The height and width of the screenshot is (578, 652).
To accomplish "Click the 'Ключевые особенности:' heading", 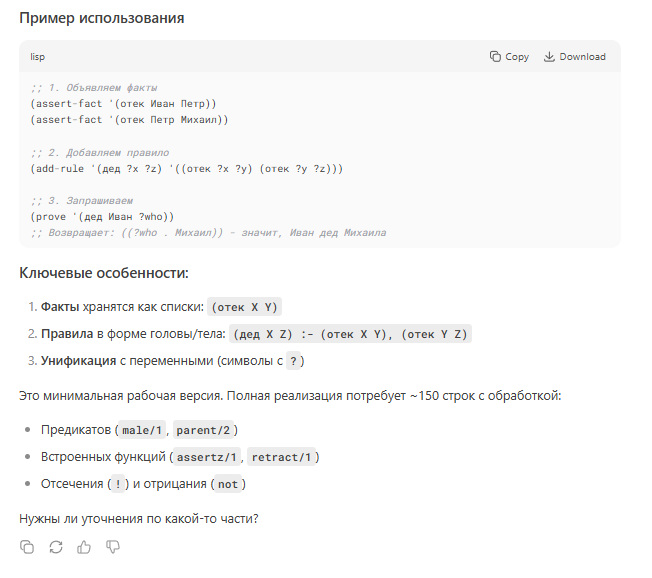I will click(x=104, y=273).
